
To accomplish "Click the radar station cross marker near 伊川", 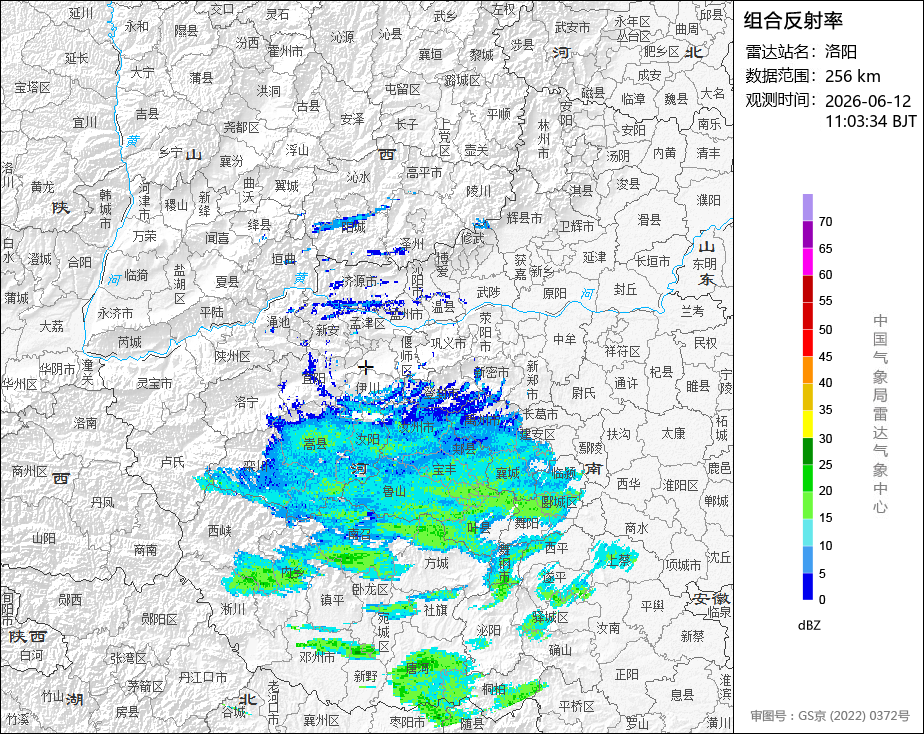I will 366,368.
